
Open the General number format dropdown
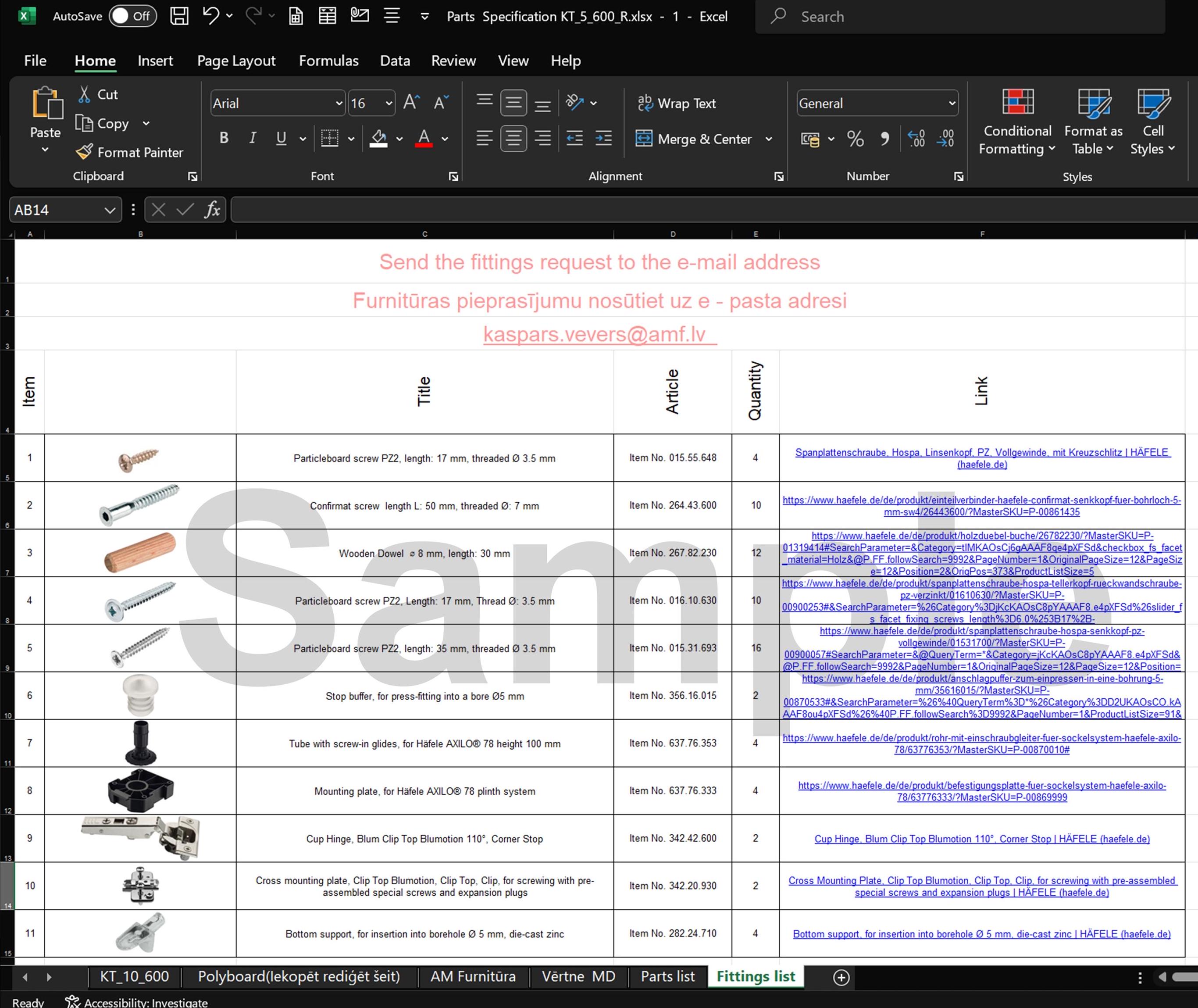tap(952, 104)
